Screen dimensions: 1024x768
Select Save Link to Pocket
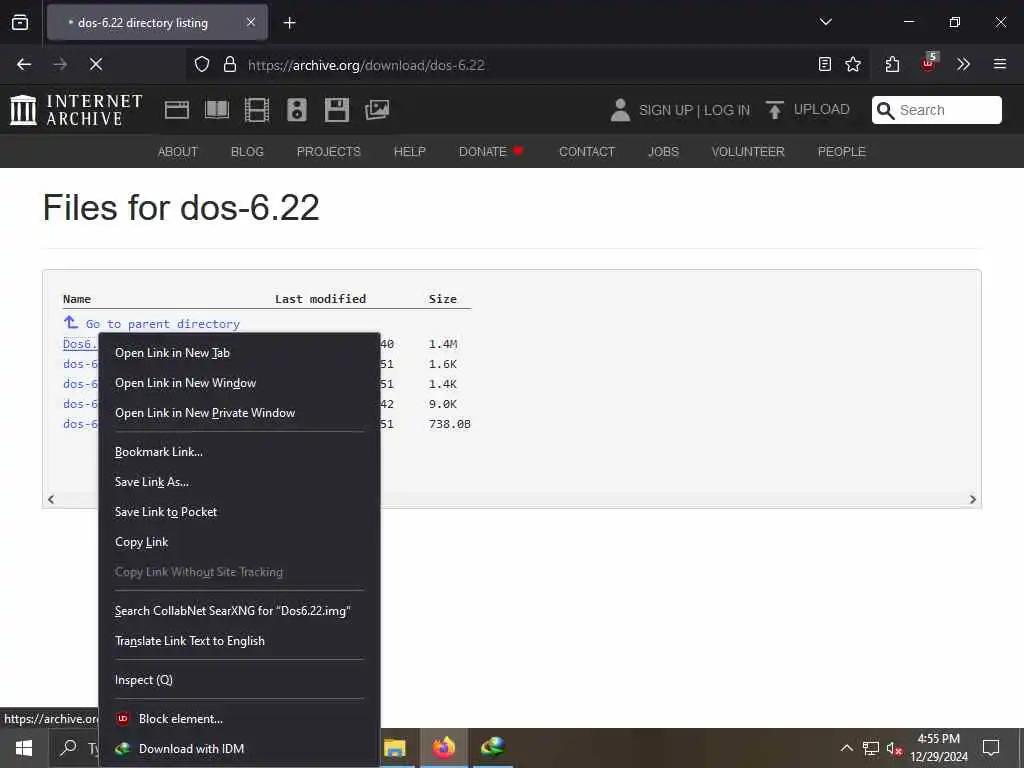[x=239, y=512]
